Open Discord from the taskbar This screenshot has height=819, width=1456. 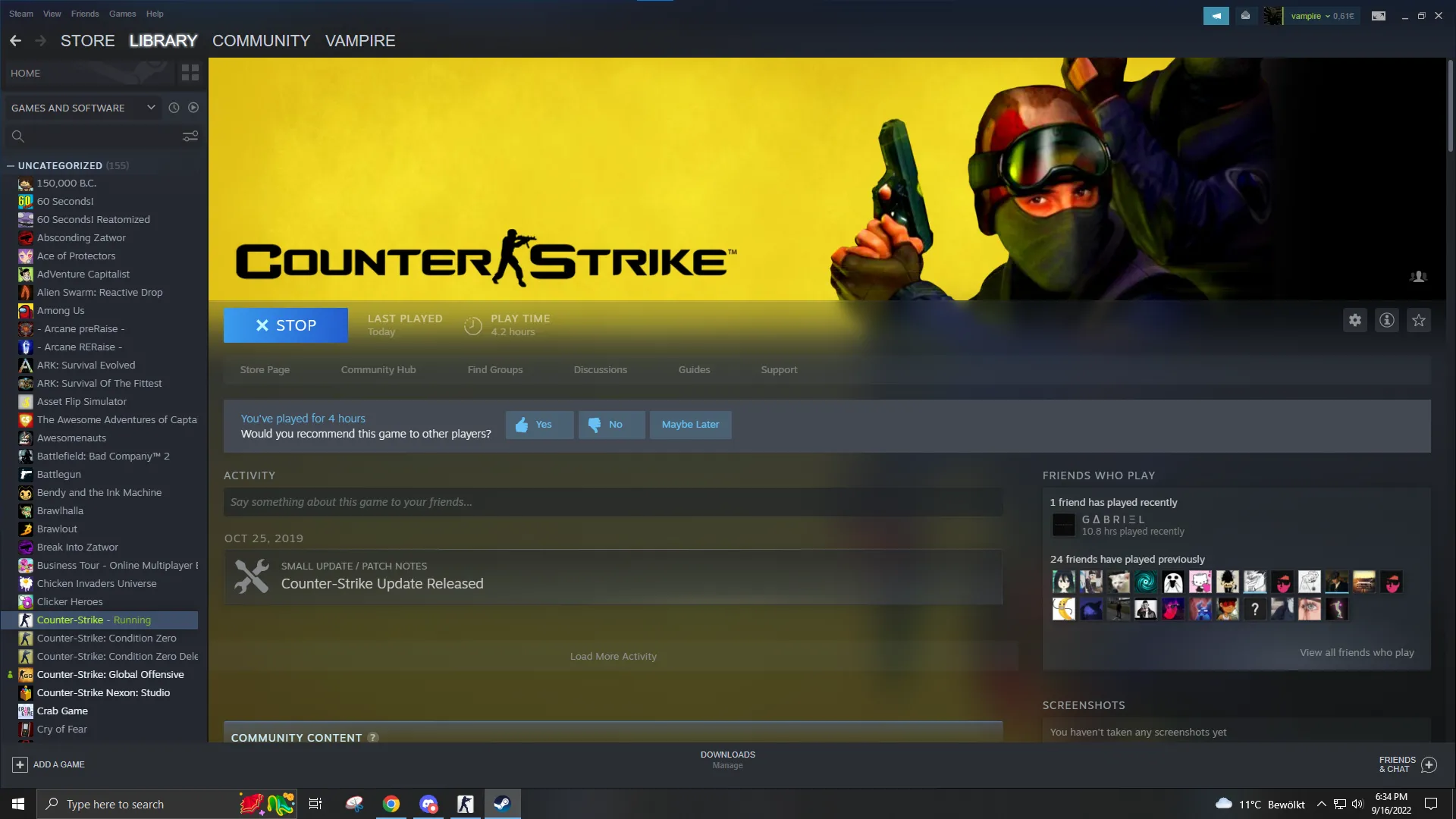pyautogui.click(x=428, y=804)
